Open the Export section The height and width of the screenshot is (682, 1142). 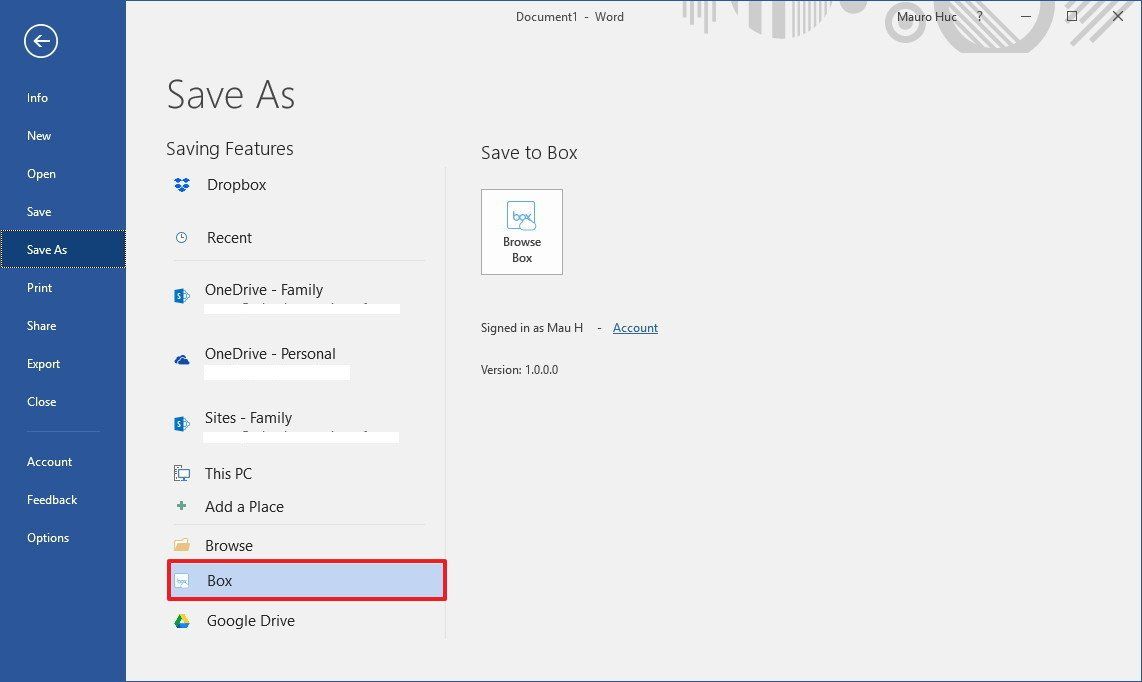[43, 363]
